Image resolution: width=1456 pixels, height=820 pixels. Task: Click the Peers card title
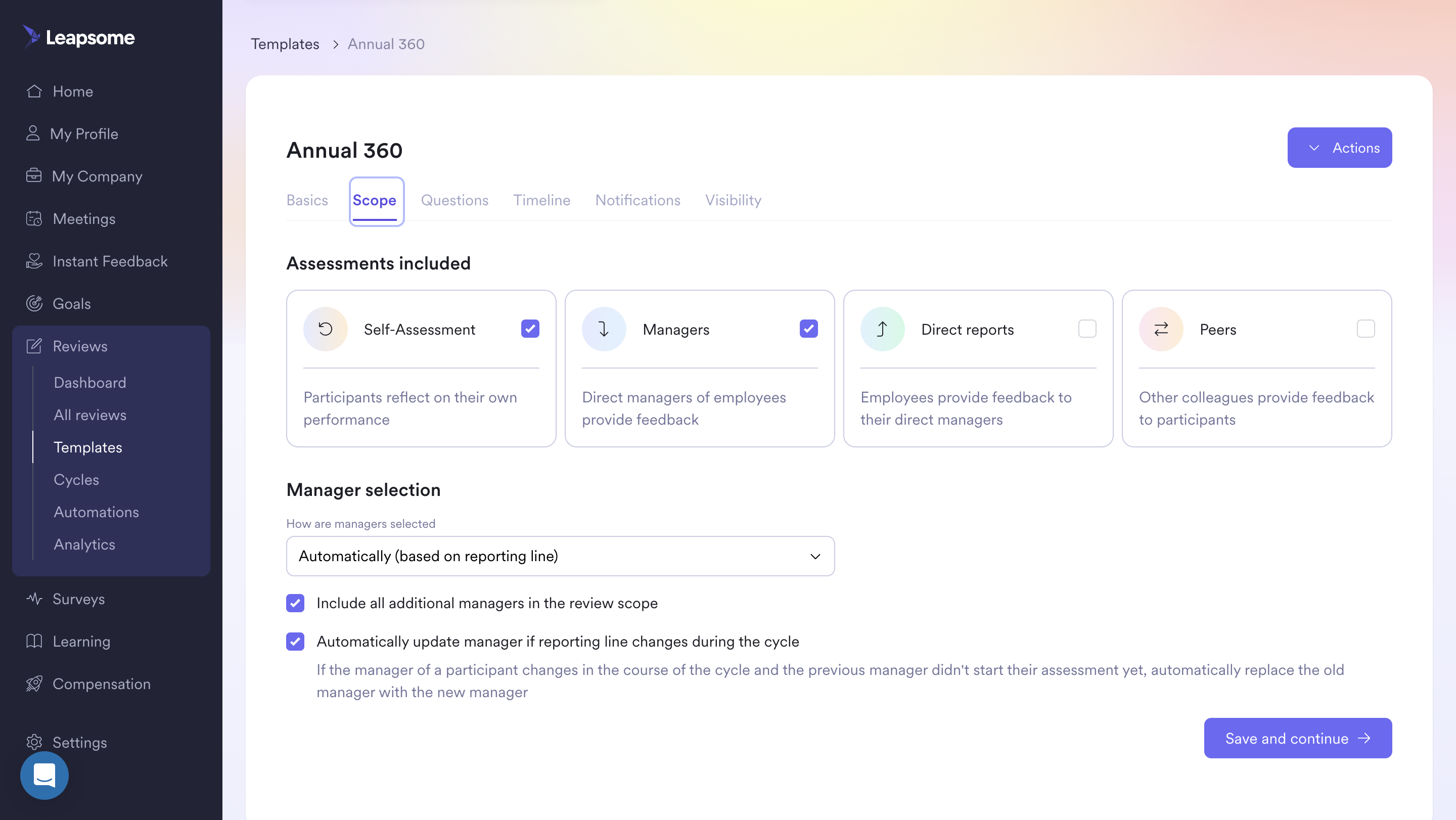tap(1218, 330)
